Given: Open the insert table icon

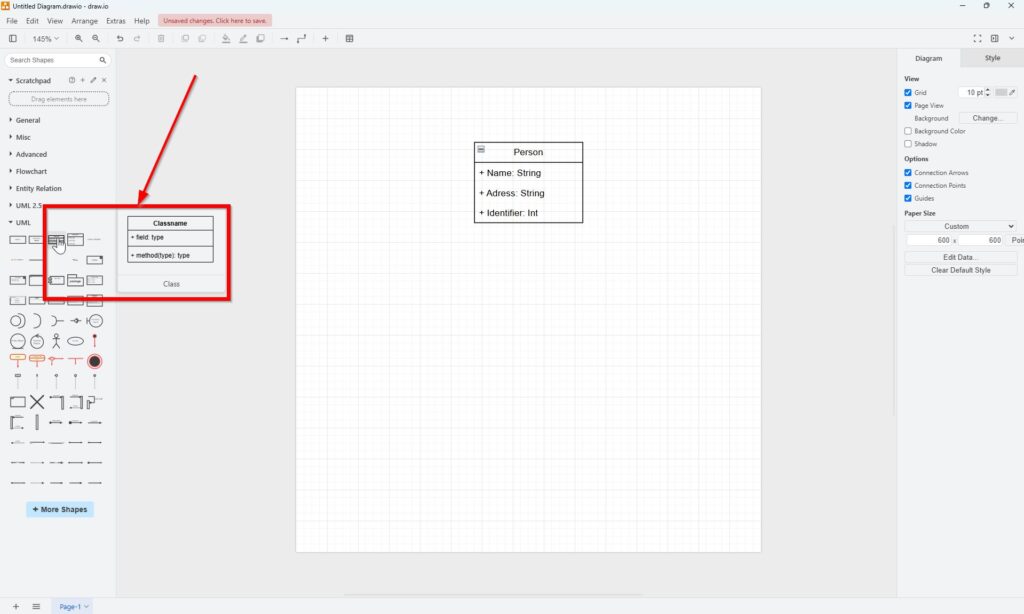Looking at the screenshot, I should [349, 39].
